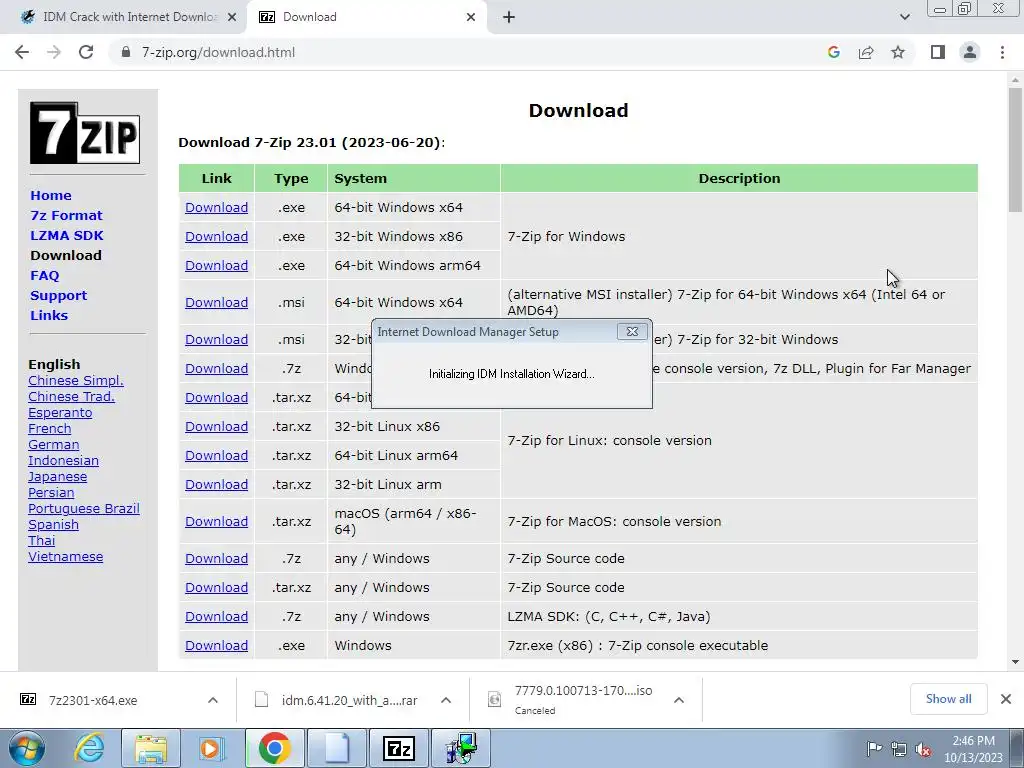Open FAQ sidebar link

click(44, 276)
